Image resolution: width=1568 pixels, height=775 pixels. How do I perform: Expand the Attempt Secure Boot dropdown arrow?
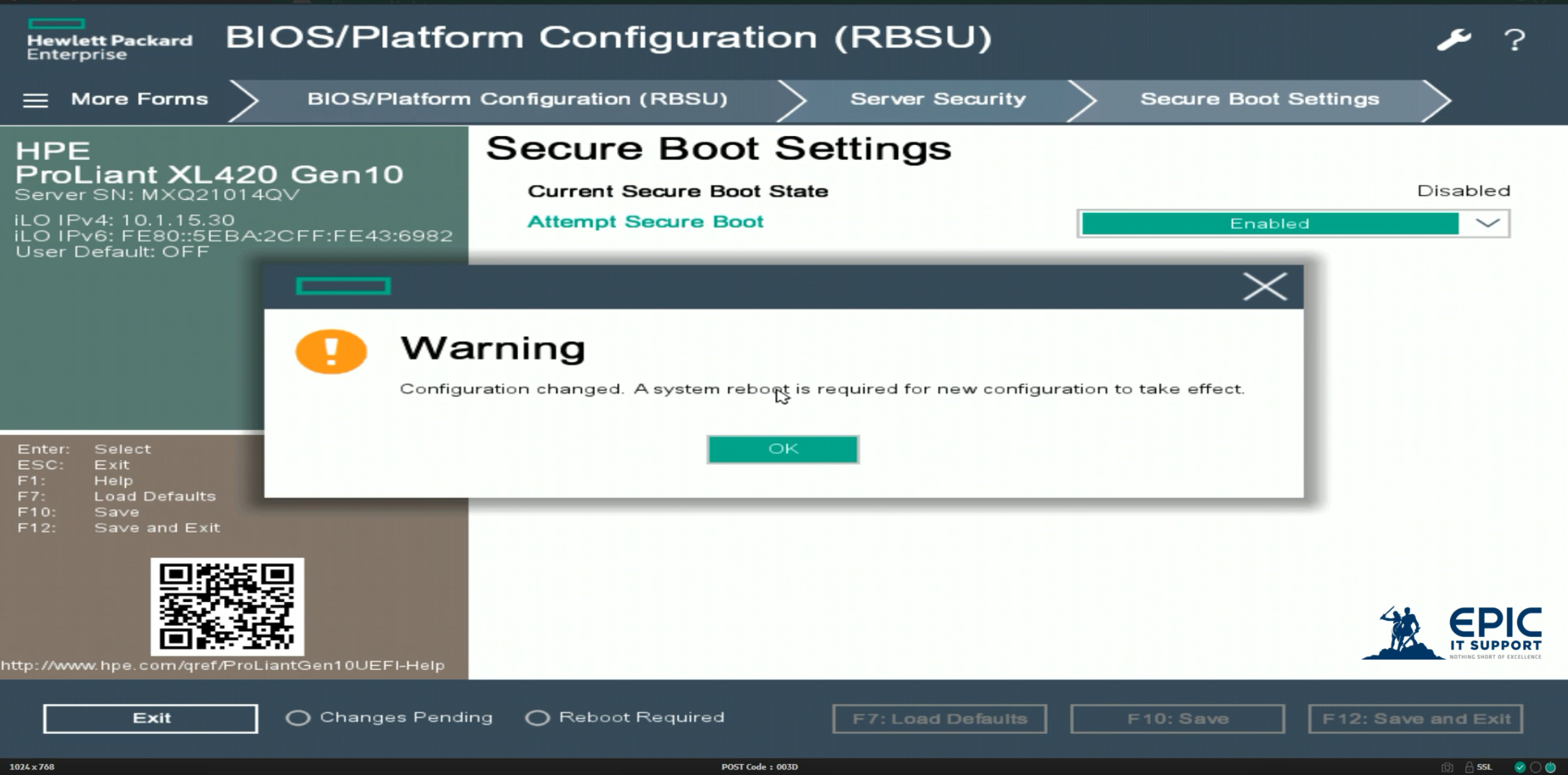click(1488, 223)
